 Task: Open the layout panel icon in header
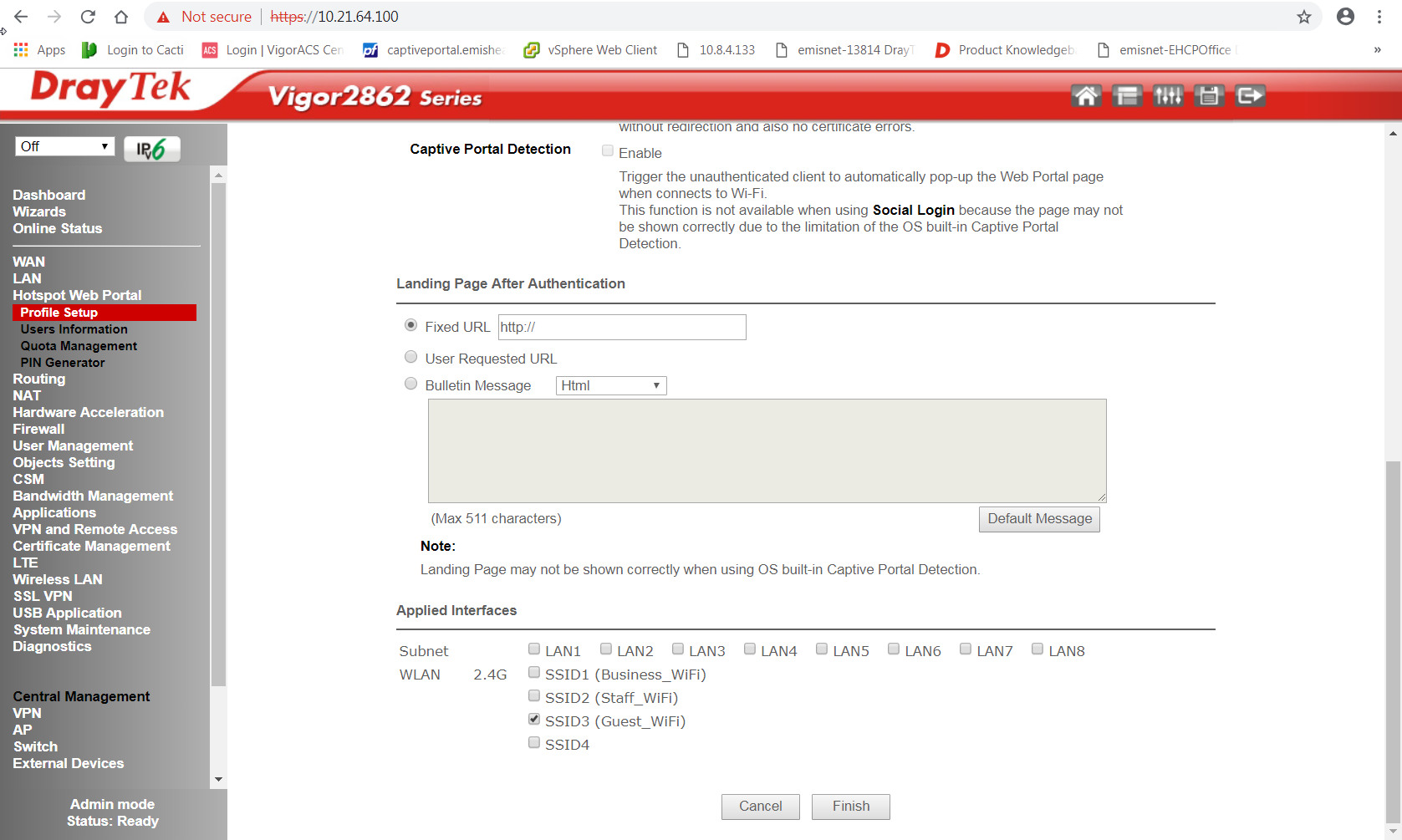(1127, 96)
